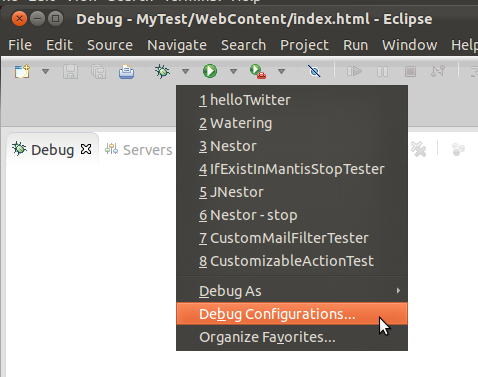Expand the Debug As submenu

[292, 291]
